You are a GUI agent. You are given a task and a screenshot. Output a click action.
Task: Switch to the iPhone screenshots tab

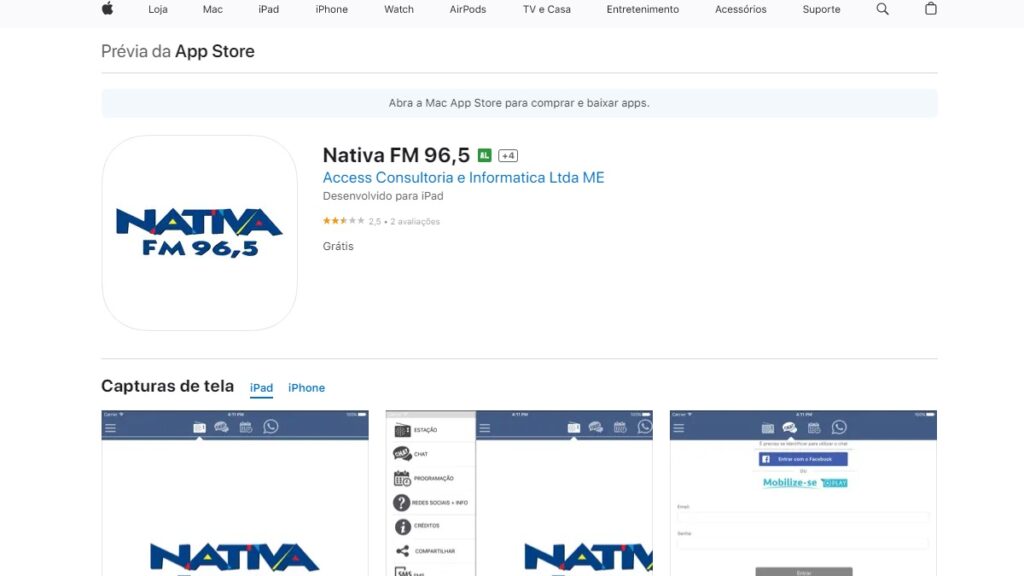(x=306, y=388)
